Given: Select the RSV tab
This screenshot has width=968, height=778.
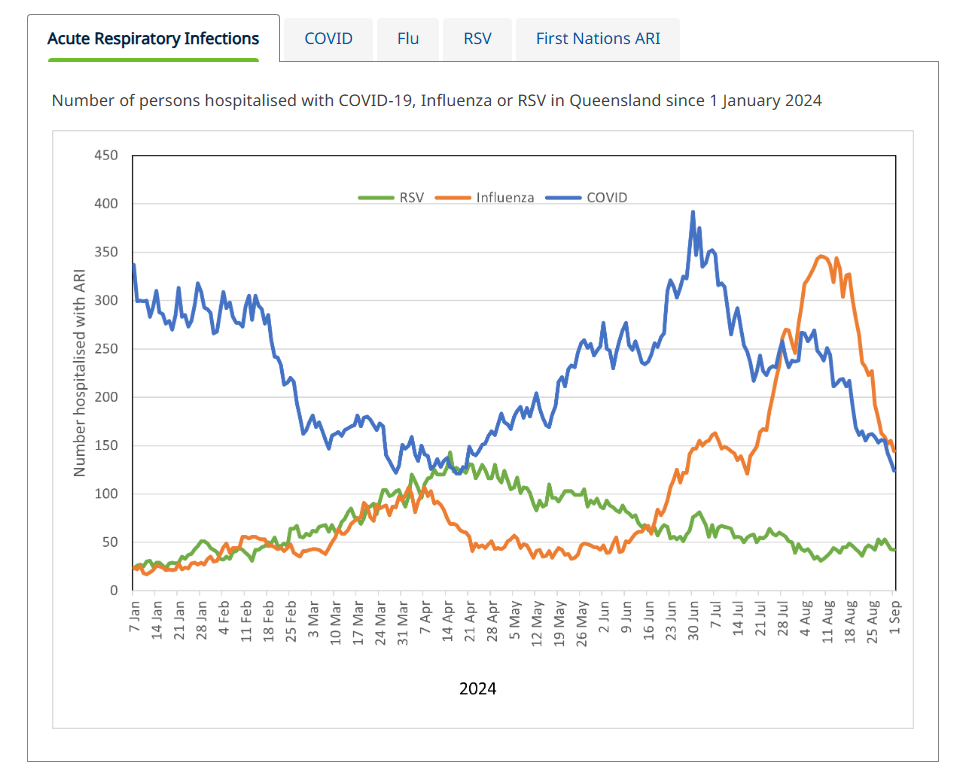Looking at the screenshot, I should coord(477,39).
